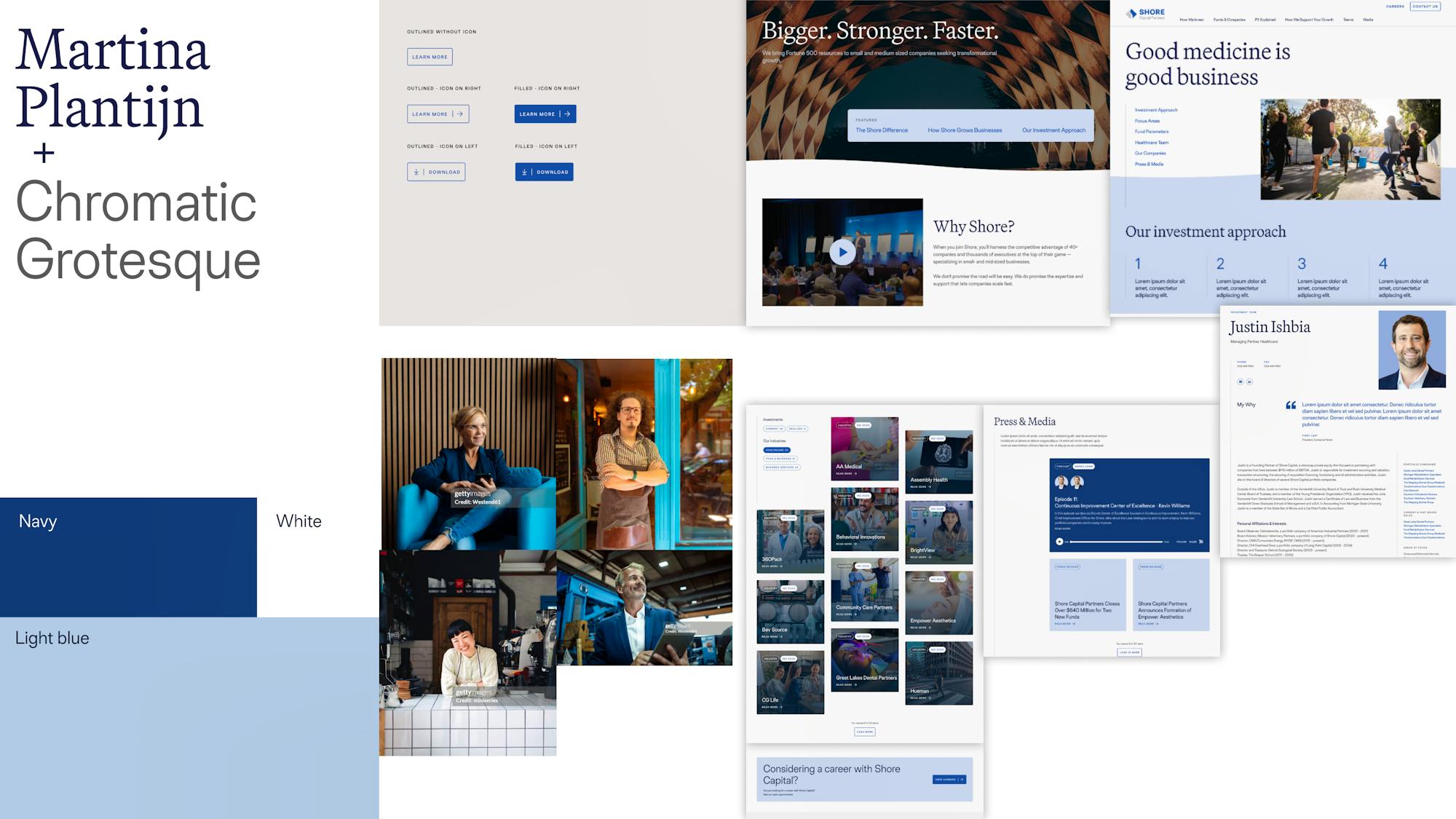Viewport: 1456px width, 819px height.
Task: Open the Behavioral Innovations card
Action: click(x=865, y=519)
